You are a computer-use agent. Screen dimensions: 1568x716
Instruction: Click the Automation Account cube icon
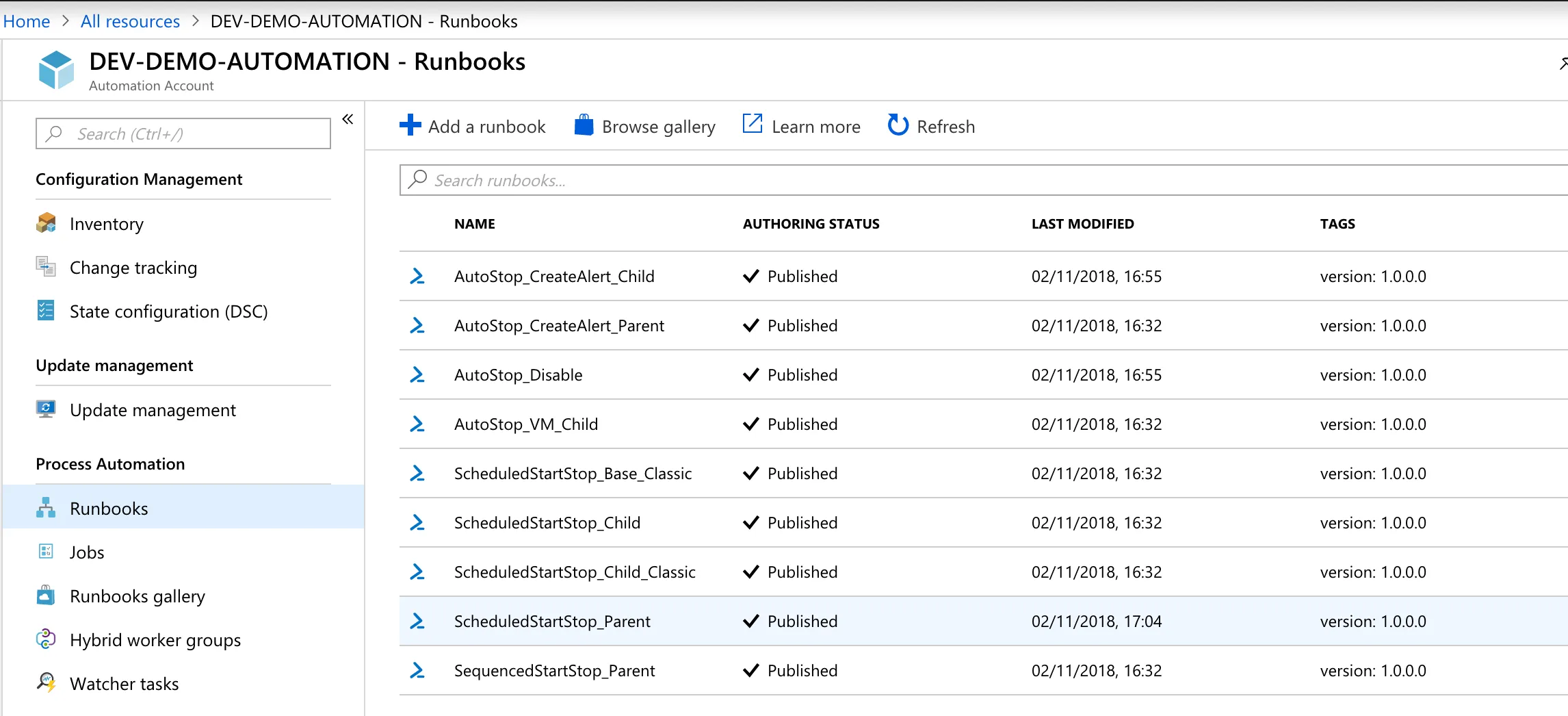pos(57,69)
